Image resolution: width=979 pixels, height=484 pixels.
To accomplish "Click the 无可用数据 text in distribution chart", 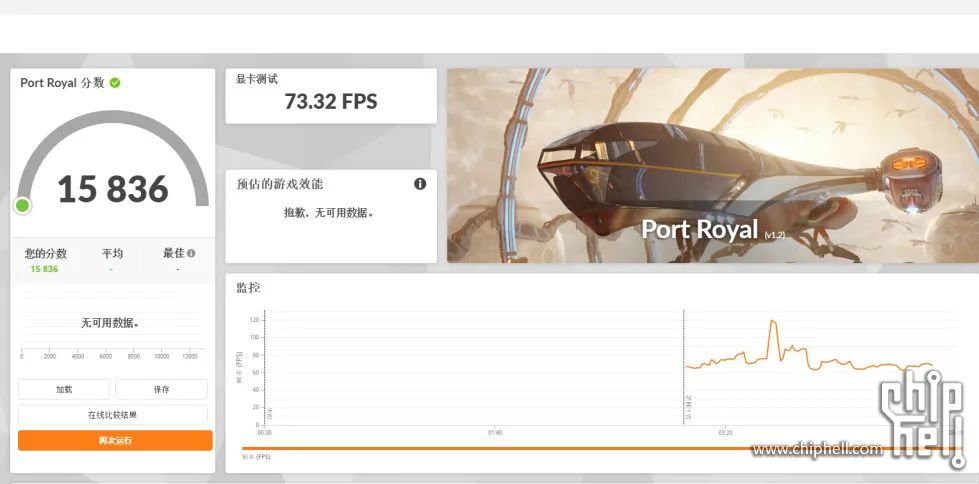I will click(x=110, y=323).
